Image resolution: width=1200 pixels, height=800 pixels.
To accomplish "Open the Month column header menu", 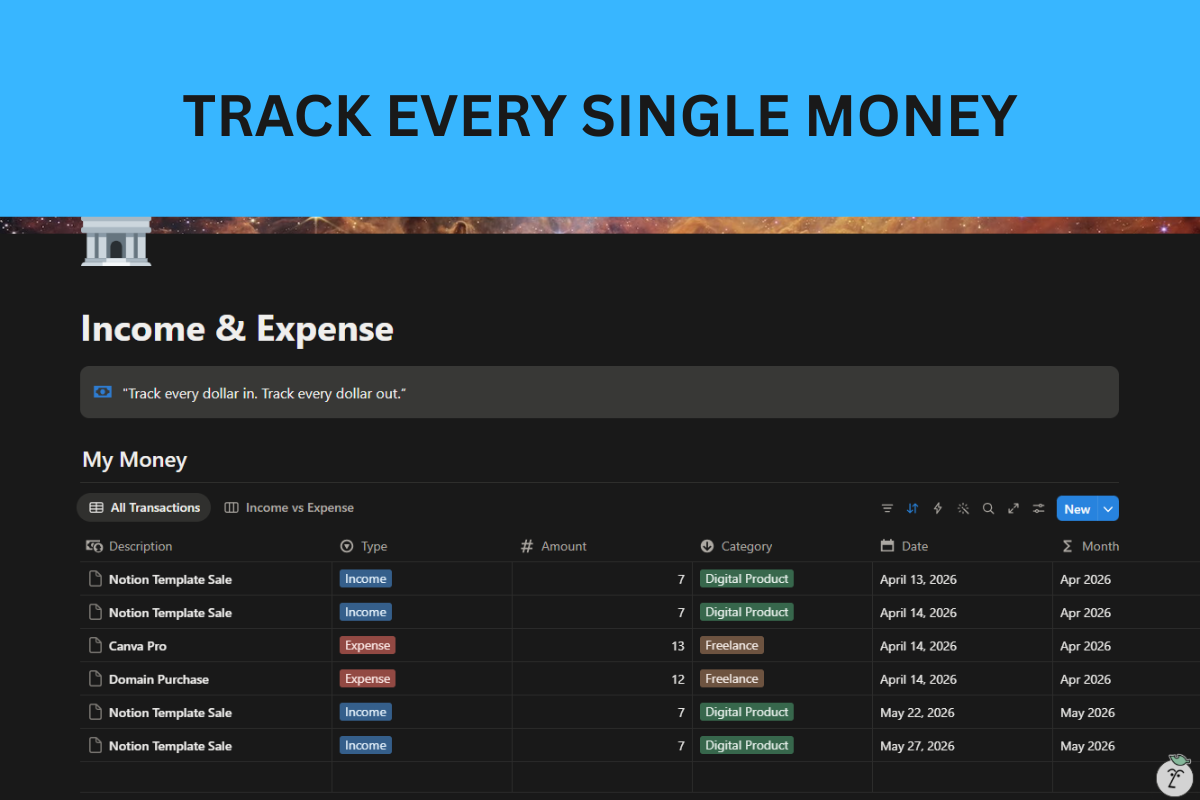I will coord(1090,546).
